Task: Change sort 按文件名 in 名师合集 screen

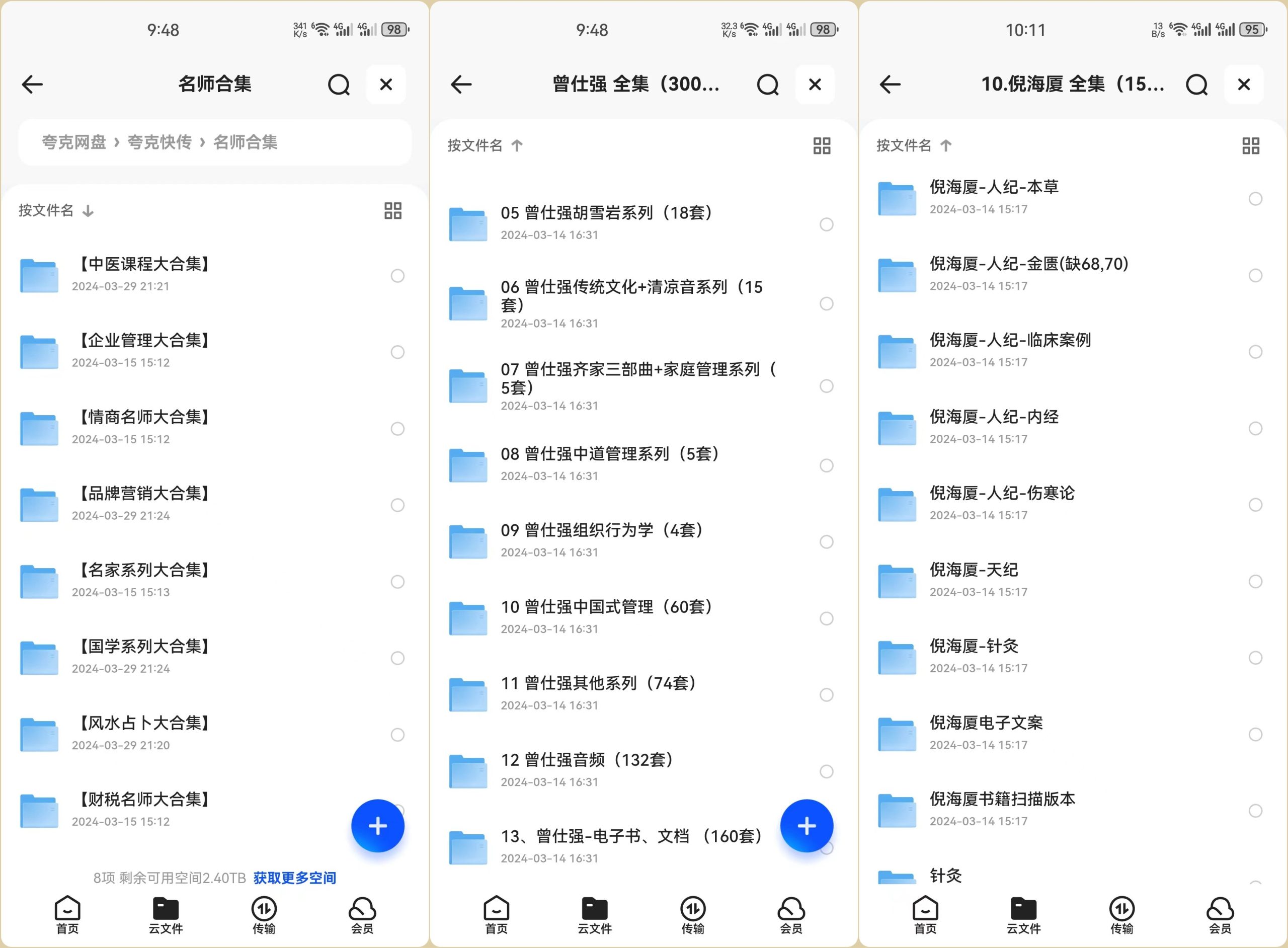Action: pos(56,211)
